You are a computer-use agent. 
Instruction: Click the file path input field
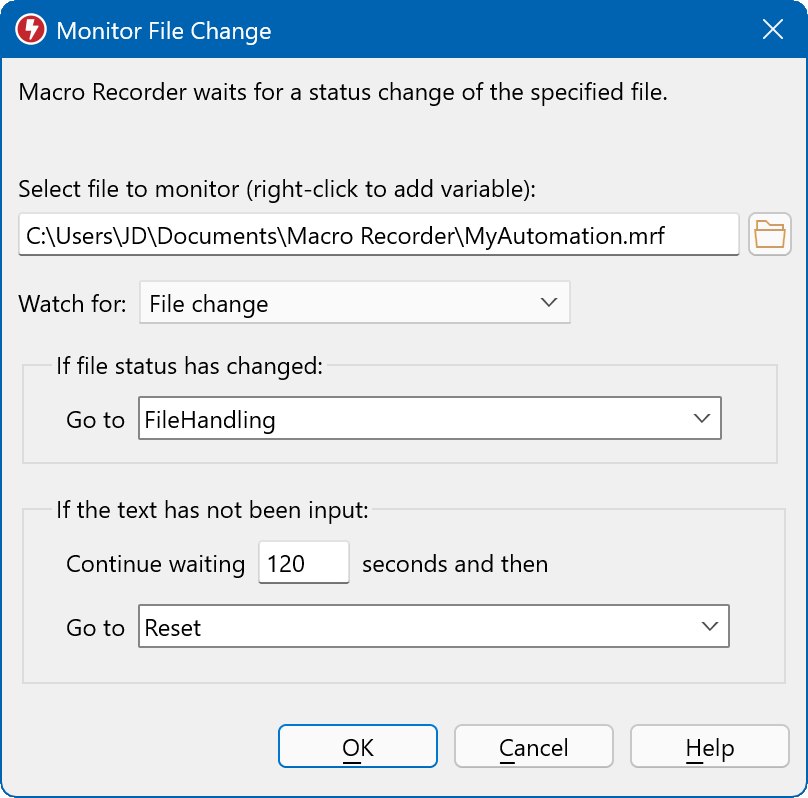[x=378, y=235]
